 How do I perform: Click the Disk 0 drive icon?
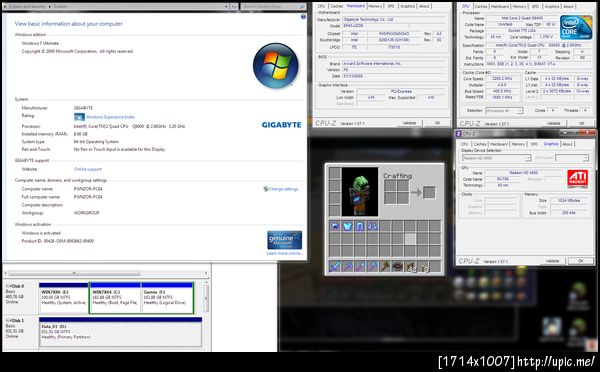coord(8,286)
